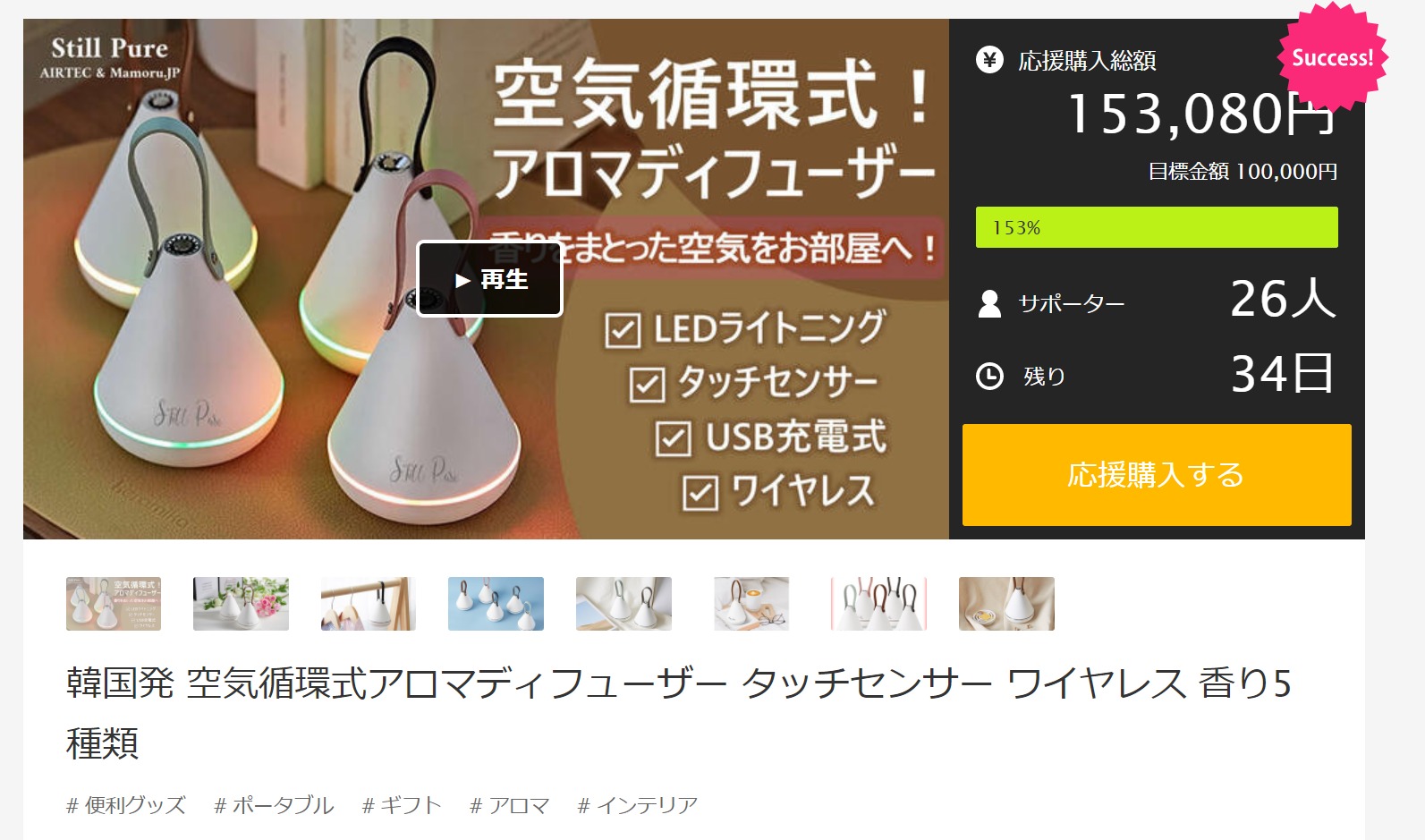Select the fifth thumbnail of white diffusers
This screenshot has height=840, width=1425.
pyautogui.click(x=623, y=604)
